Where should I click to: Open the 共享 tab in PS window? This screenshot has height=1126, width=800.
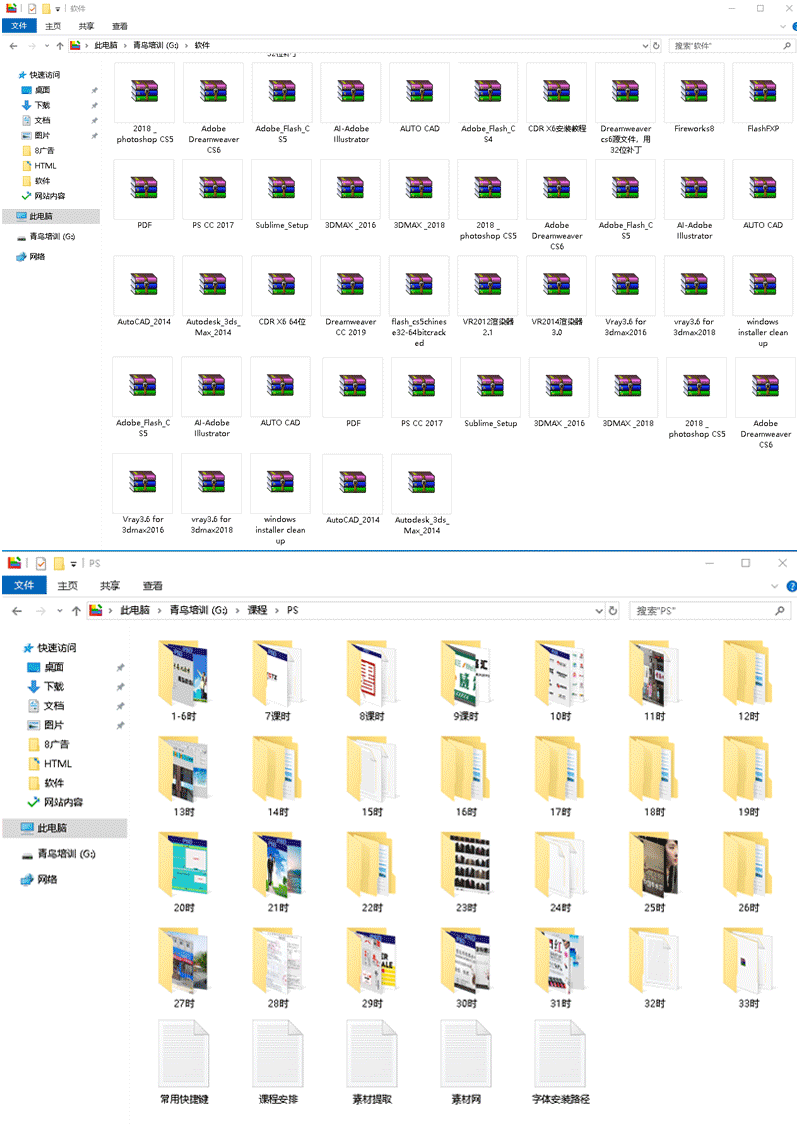[110, 586]
